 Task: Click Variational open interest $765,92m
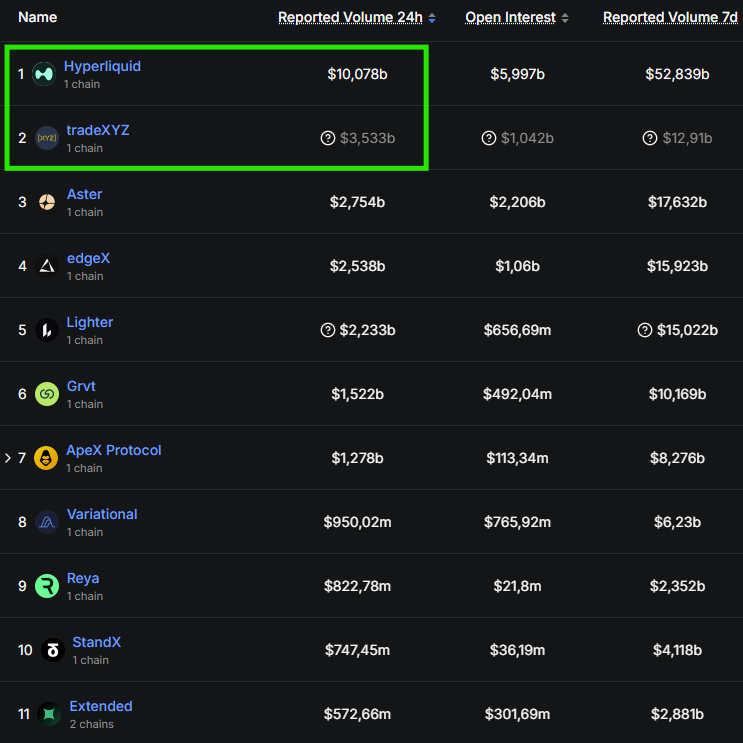pyautogui.click(x=517, y=522)
